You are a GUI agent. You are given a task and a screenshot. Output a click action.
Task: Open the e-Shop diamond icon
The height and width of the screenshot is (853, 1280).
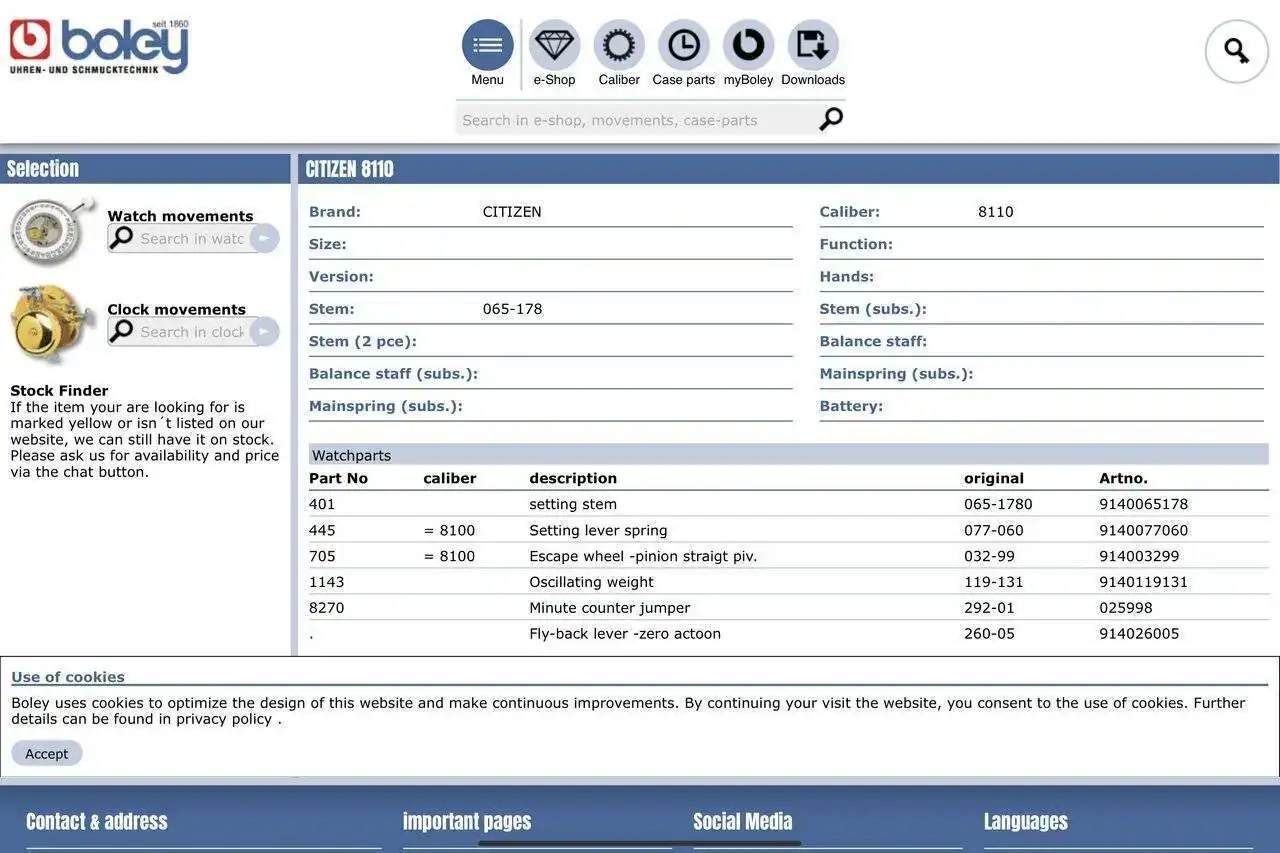pyautogui.click(x=554, y=45)
